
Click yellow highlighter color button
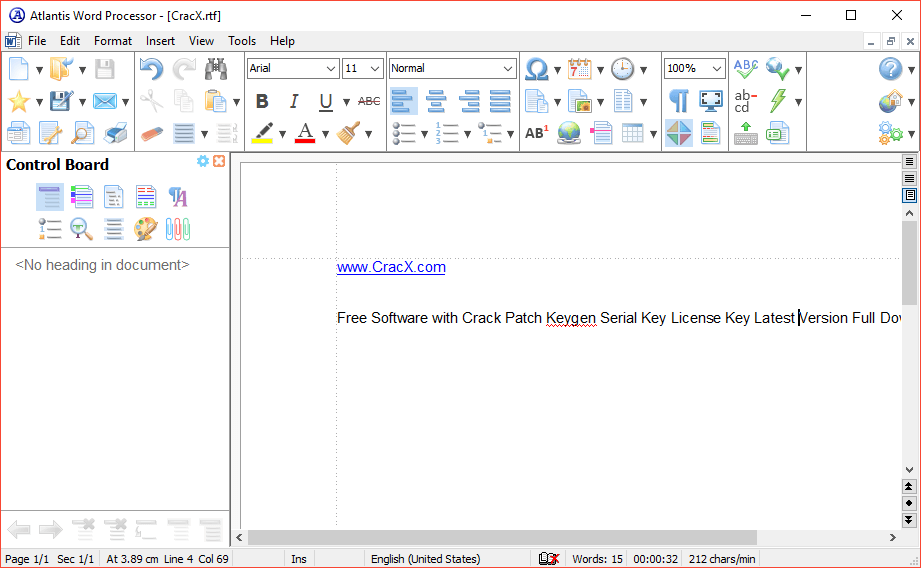point(262,133)
